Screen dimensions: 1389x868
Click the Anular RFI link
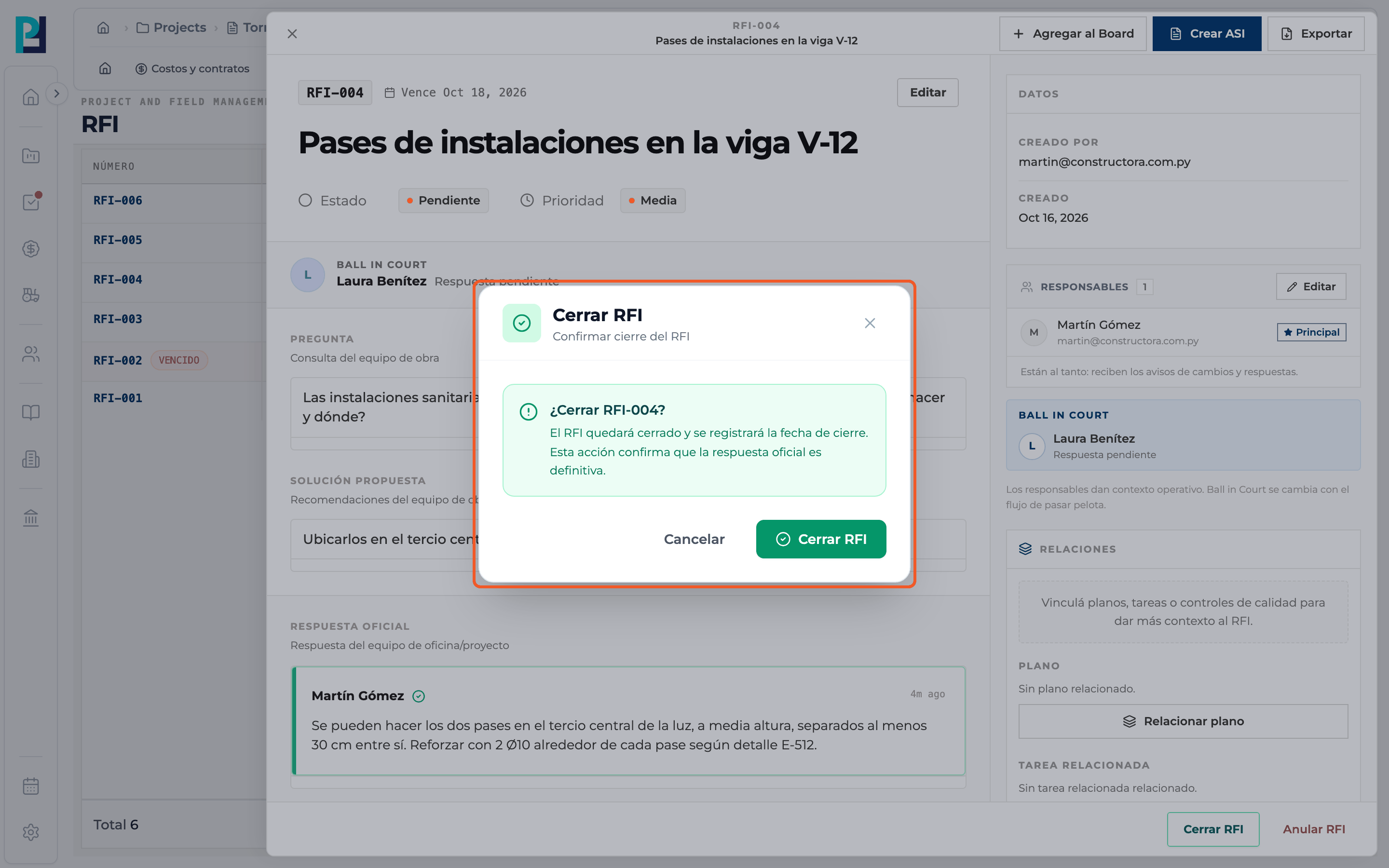(x=1314, y=829)
